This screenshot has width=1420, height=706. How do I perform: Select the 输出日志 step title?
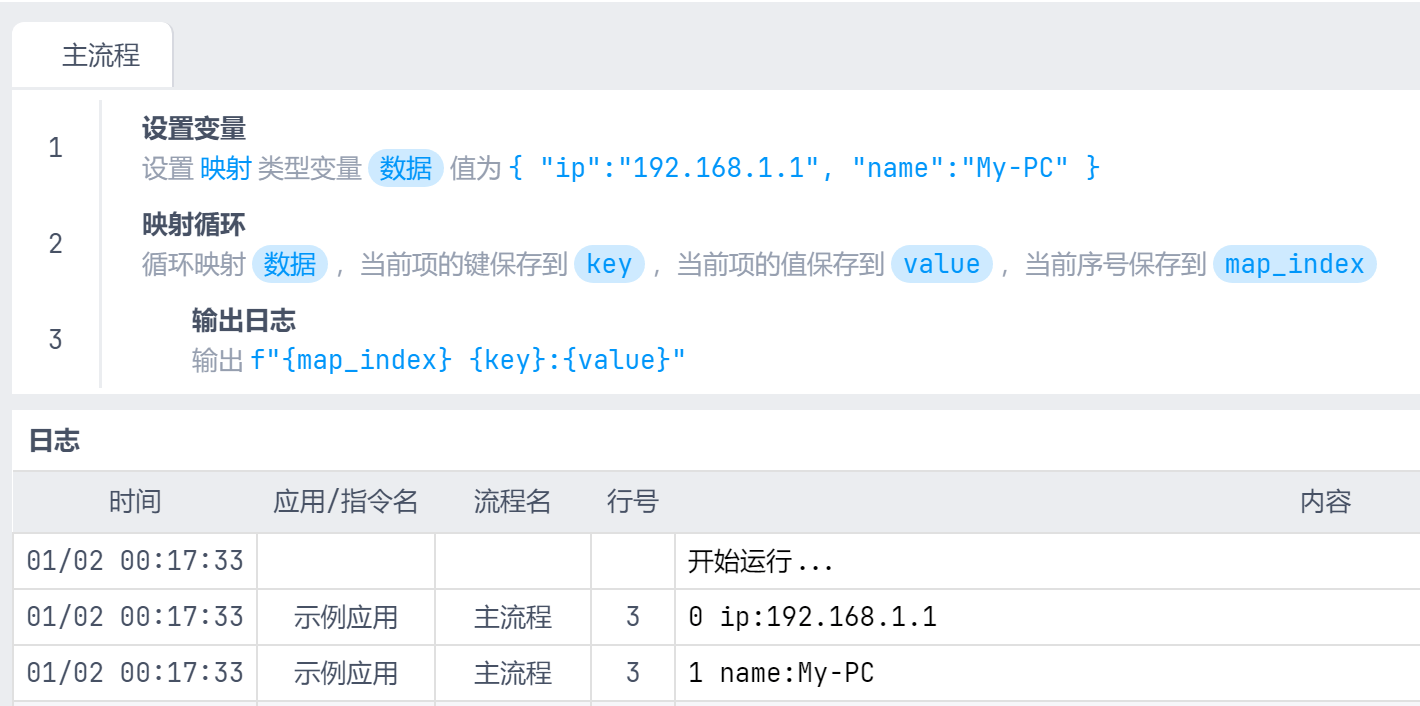click(x=243, y=320)
